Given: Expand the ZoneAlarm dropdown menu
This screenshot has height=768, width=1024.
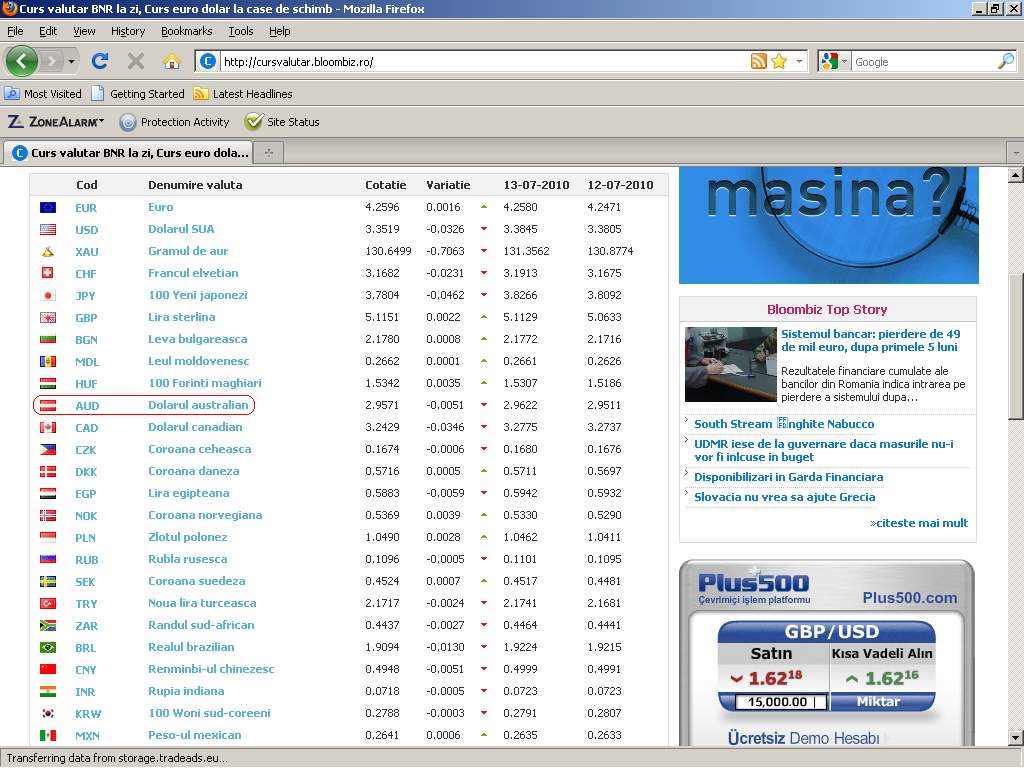Looking at the screenshot, I should click(x=101, y=122).
